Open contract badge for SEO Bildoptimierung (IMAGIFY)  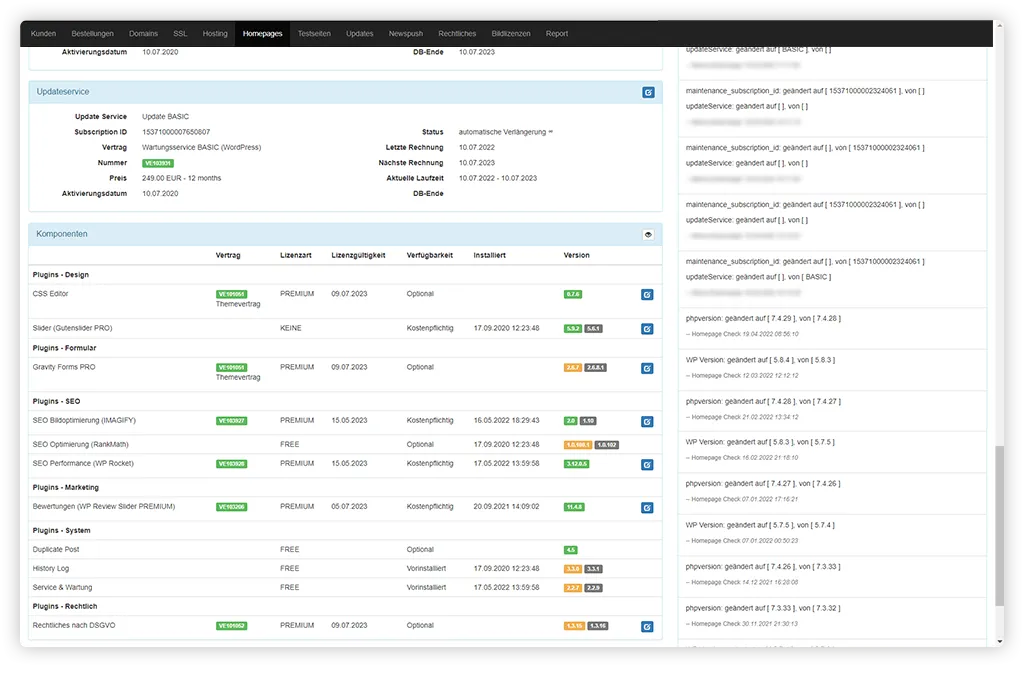pos(231,421)
